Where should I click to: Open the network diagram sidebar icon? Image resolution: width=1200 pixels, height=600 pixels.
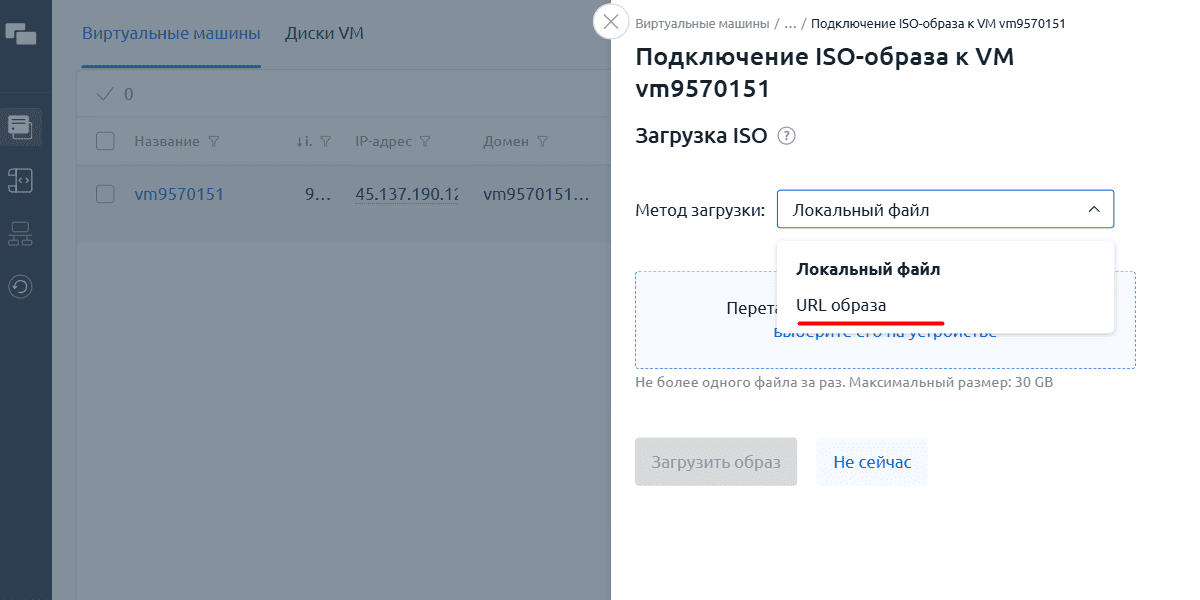21,234
